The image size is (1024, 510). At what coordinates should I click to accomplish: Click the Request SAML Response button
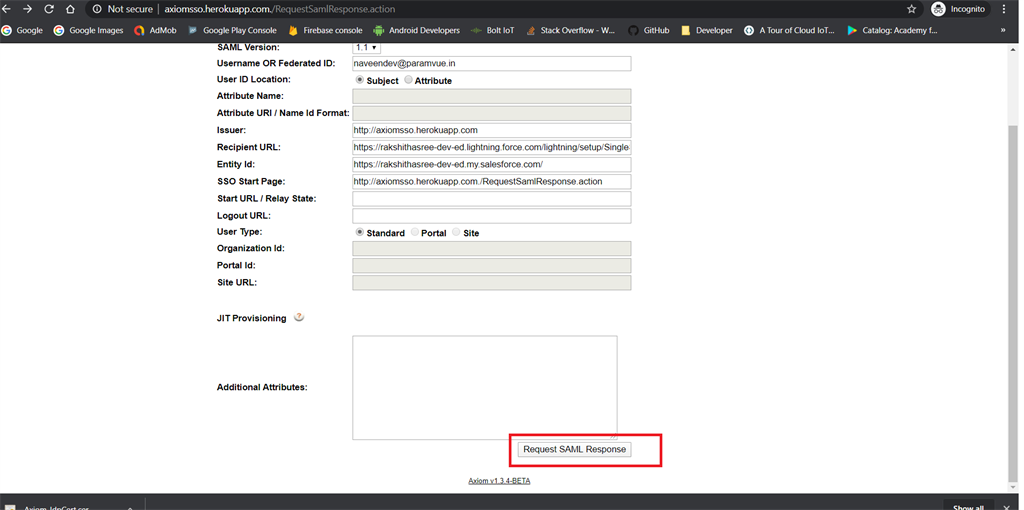[x=574, y=449]
